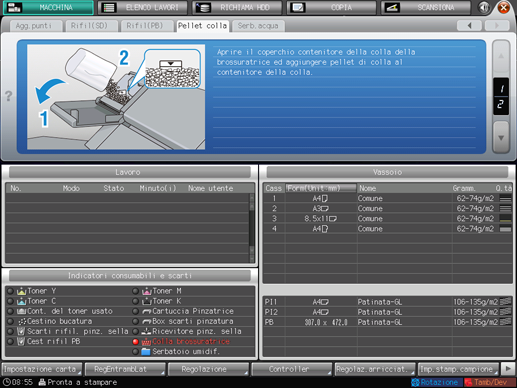This screenshot has height=388, width=517.
Task: Open the Controller menu
Action: [x=292, y=369]
